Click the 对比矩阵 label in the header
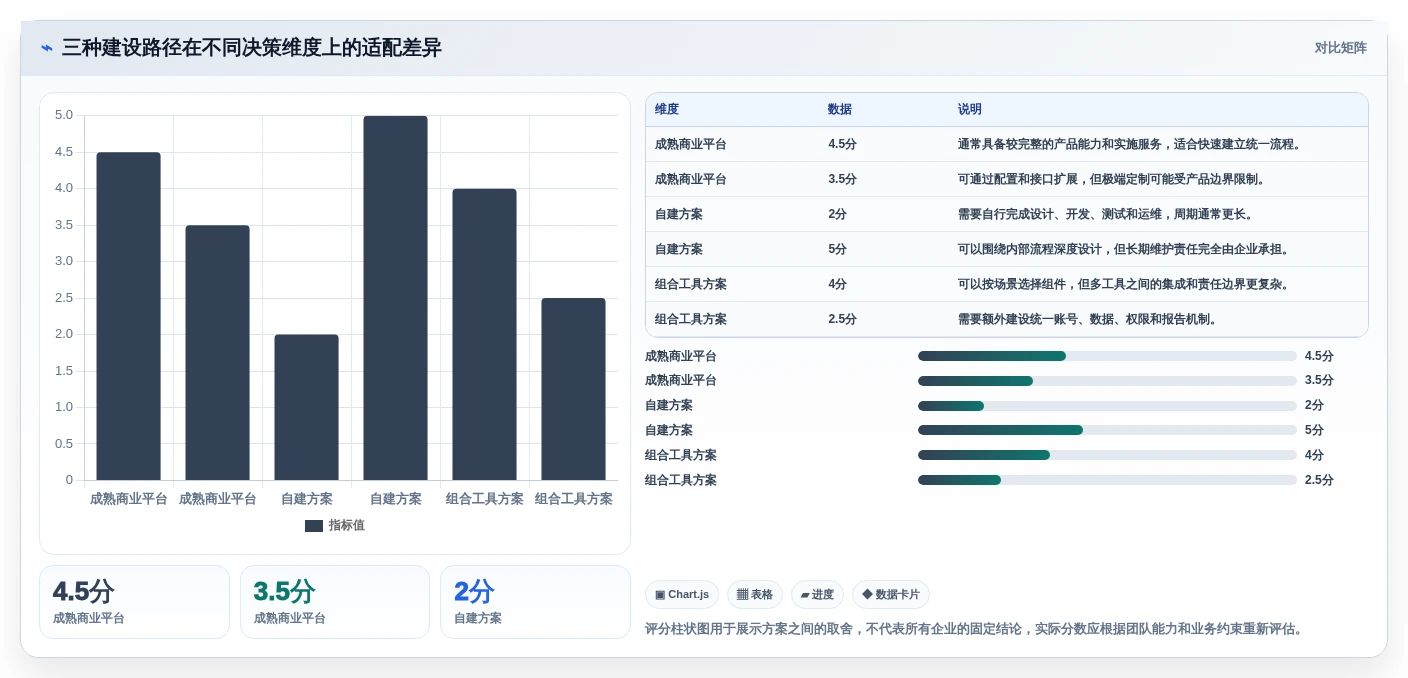 [x=1340, y=48]
